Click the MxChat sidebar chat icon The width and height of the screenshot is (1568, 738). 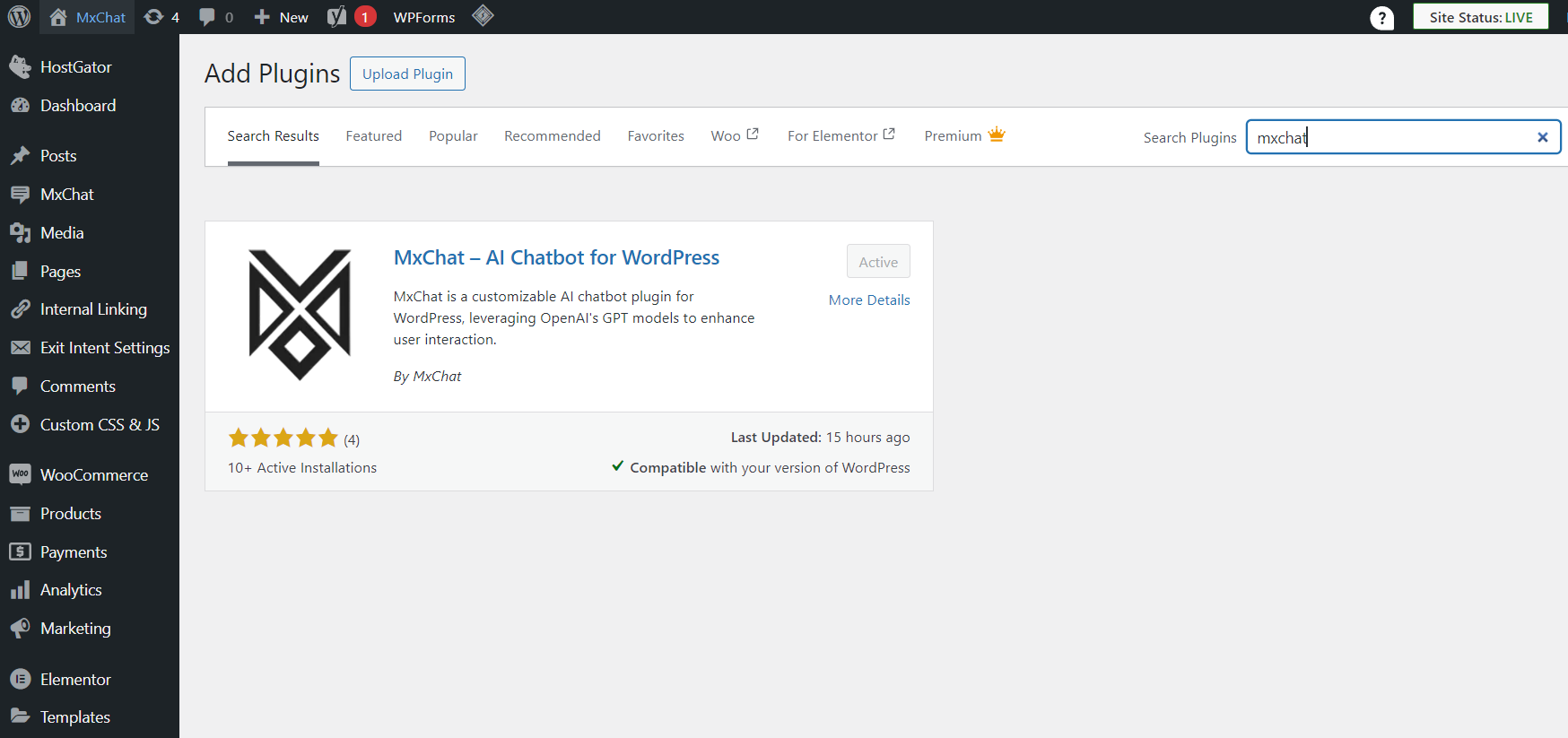20,195
